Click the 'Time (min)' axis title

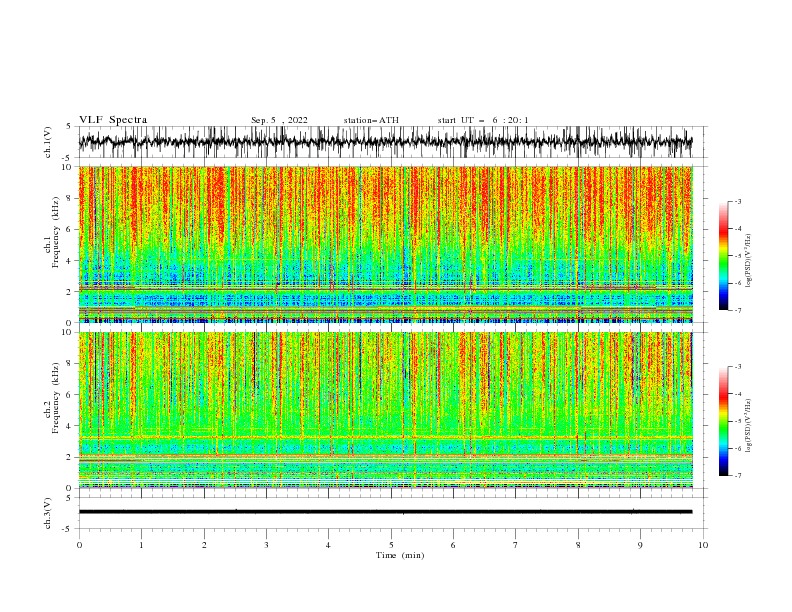point(400,555)
